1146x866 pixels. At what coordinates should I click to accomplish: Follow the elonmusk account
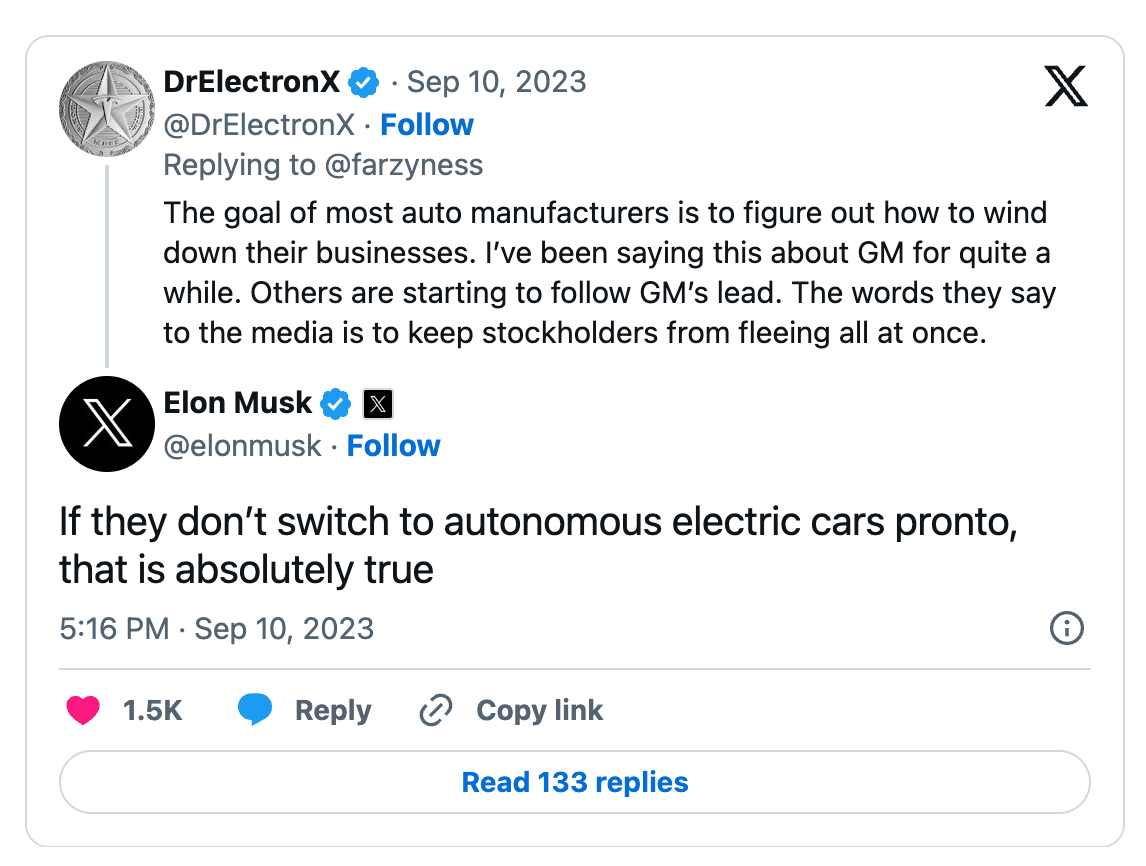click(x=393, y=446)
